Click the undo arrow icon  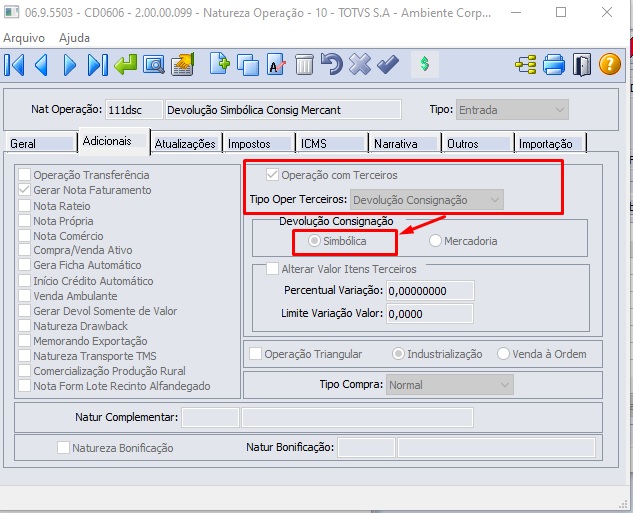[332, 65]
